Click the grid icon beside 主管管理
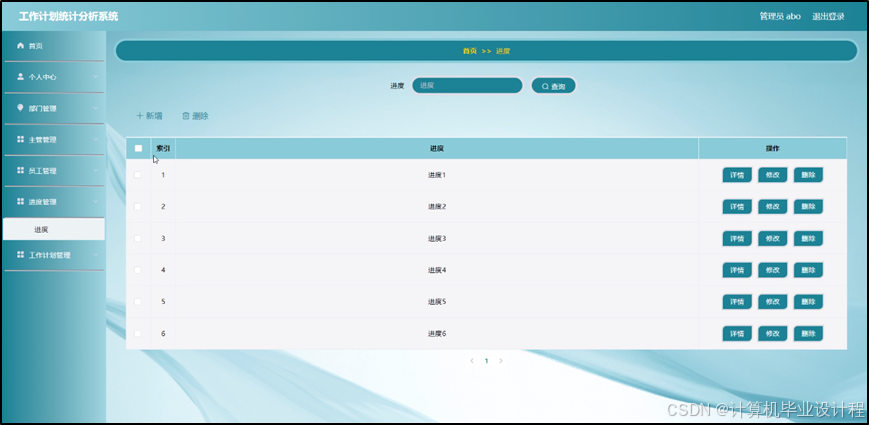 [21, 139]
